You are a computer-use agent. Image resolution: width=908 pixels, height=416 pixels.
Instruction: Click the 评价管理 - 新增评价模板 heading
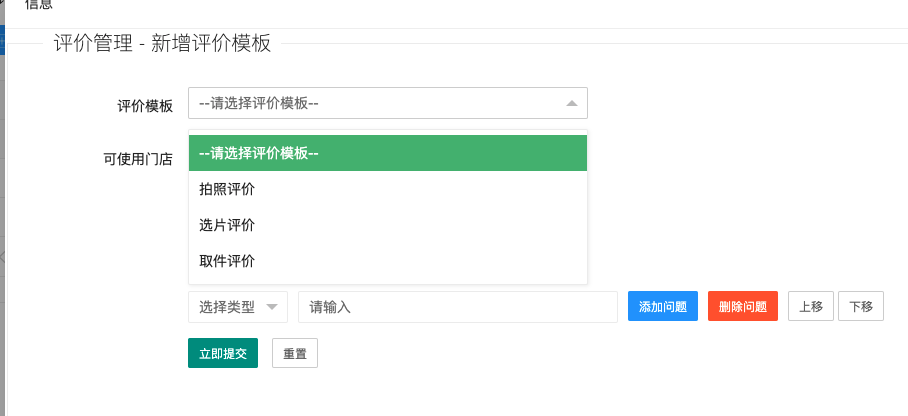[162, 43]
